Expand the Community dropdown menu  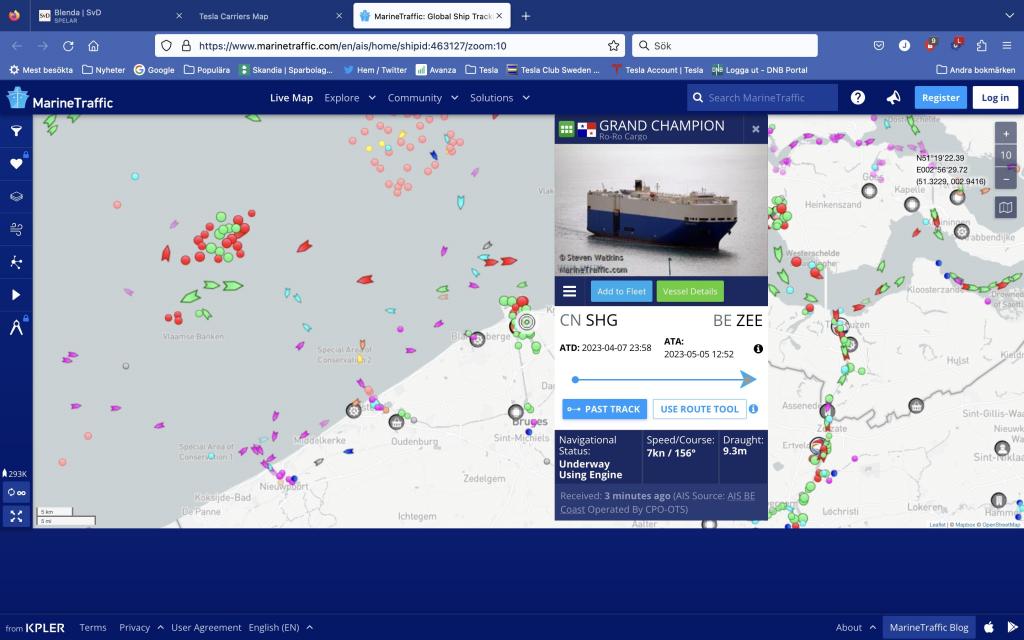423,97
